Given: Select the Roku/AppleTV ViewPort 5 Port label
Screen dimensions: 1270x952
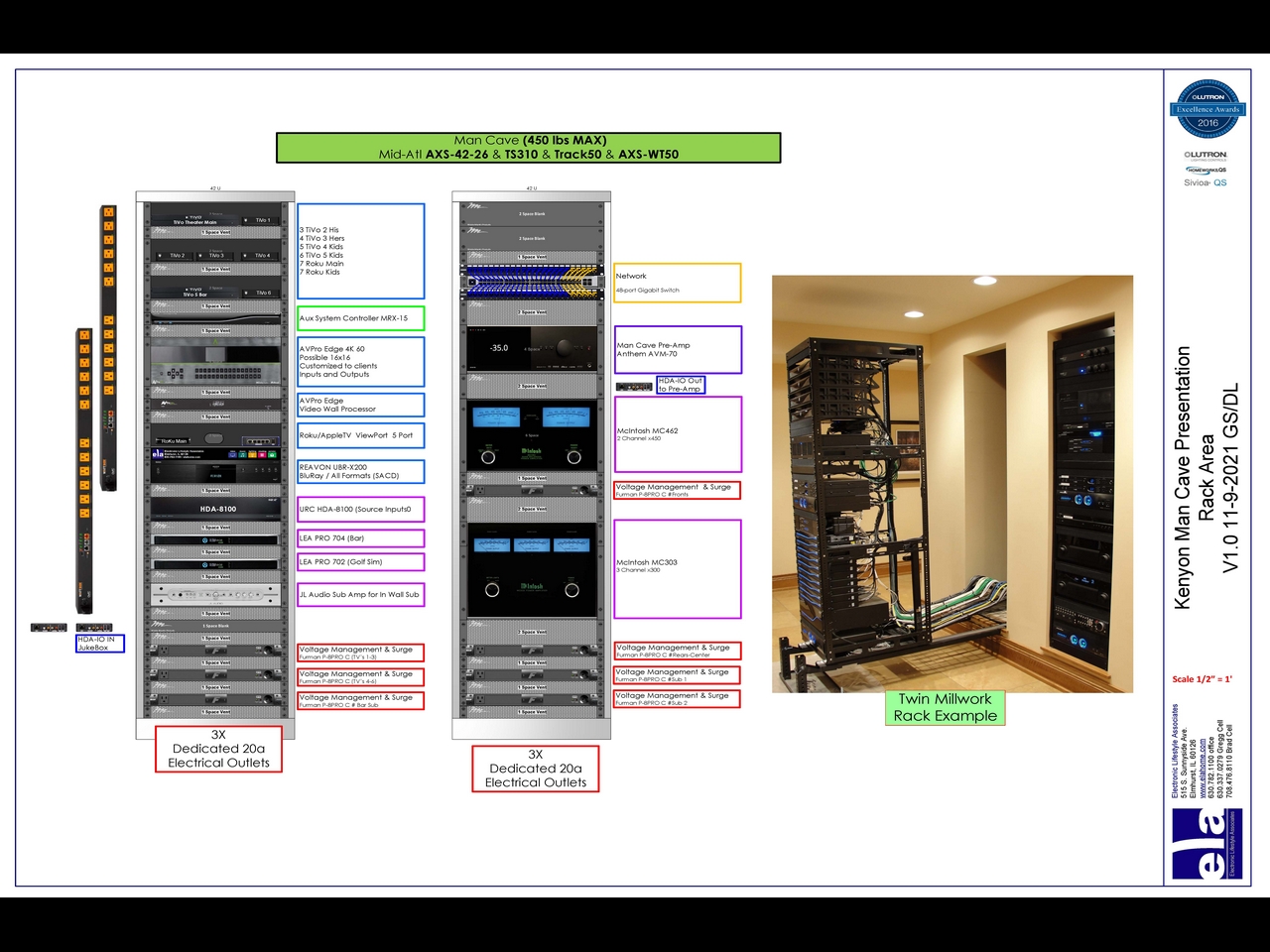Looking at the screenshot, I should 361,435.
